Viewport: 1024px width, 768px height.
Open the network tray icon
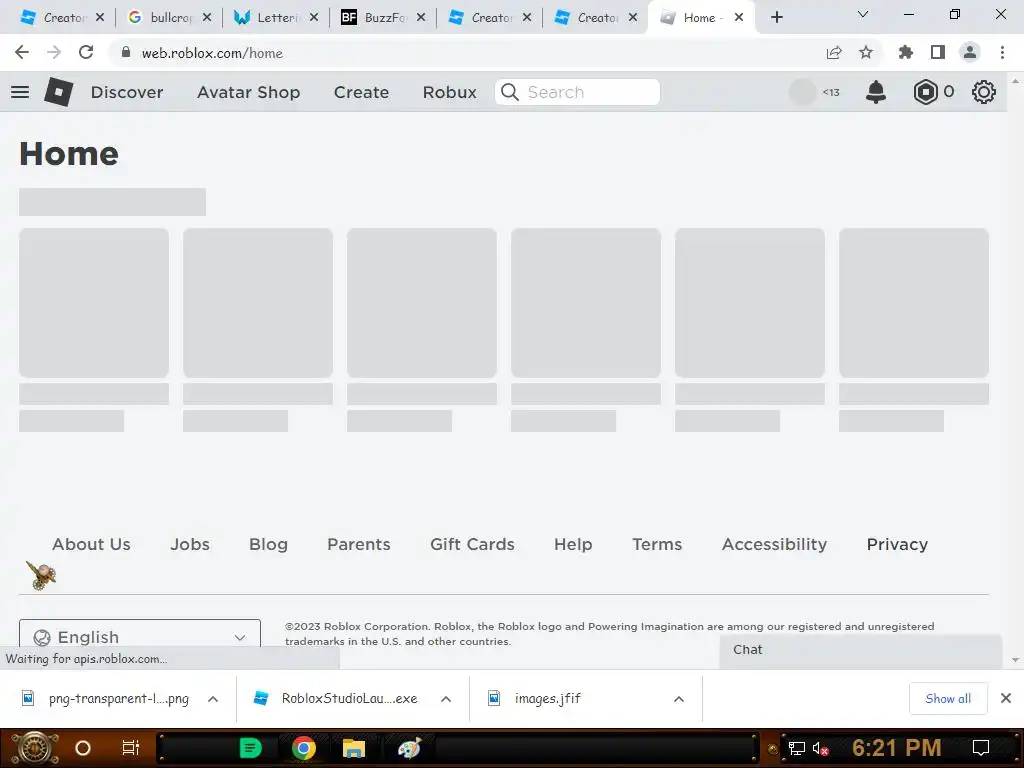click(x=797, y=748)
